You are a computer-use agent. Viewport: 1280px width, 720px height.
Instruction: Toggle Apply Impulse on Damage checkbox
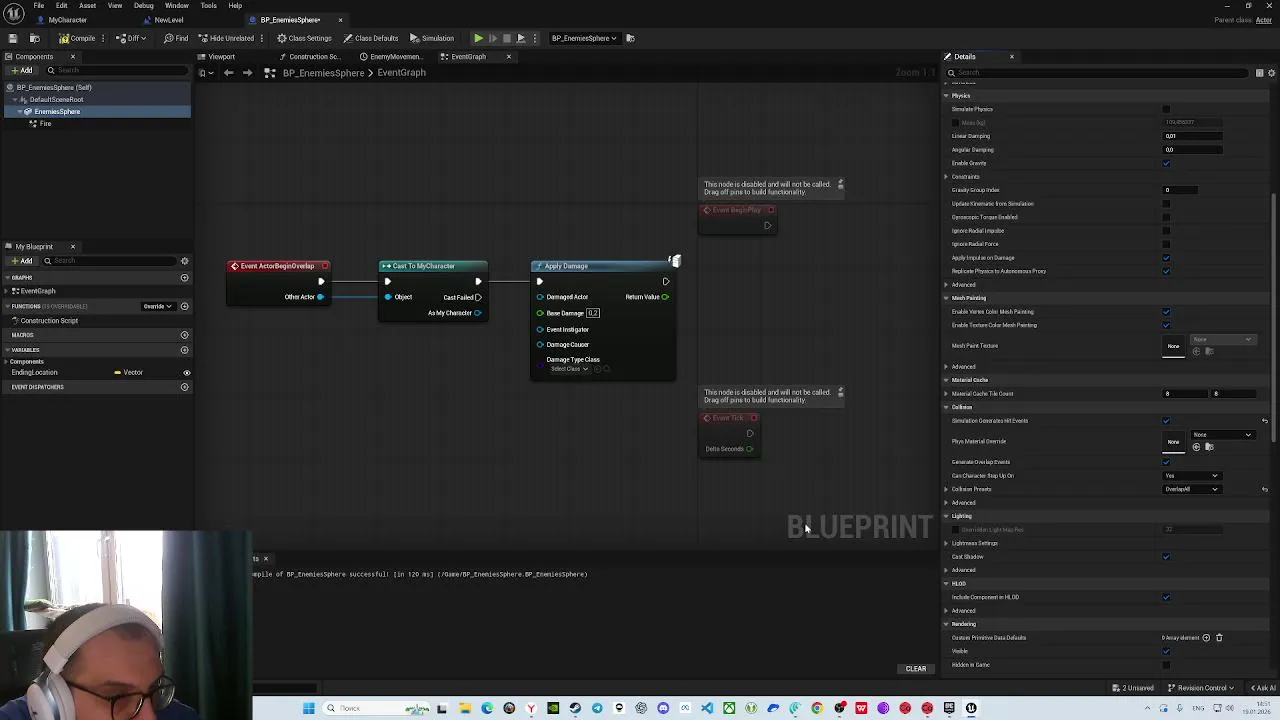pyautogui.click(x=1166, y=258)
